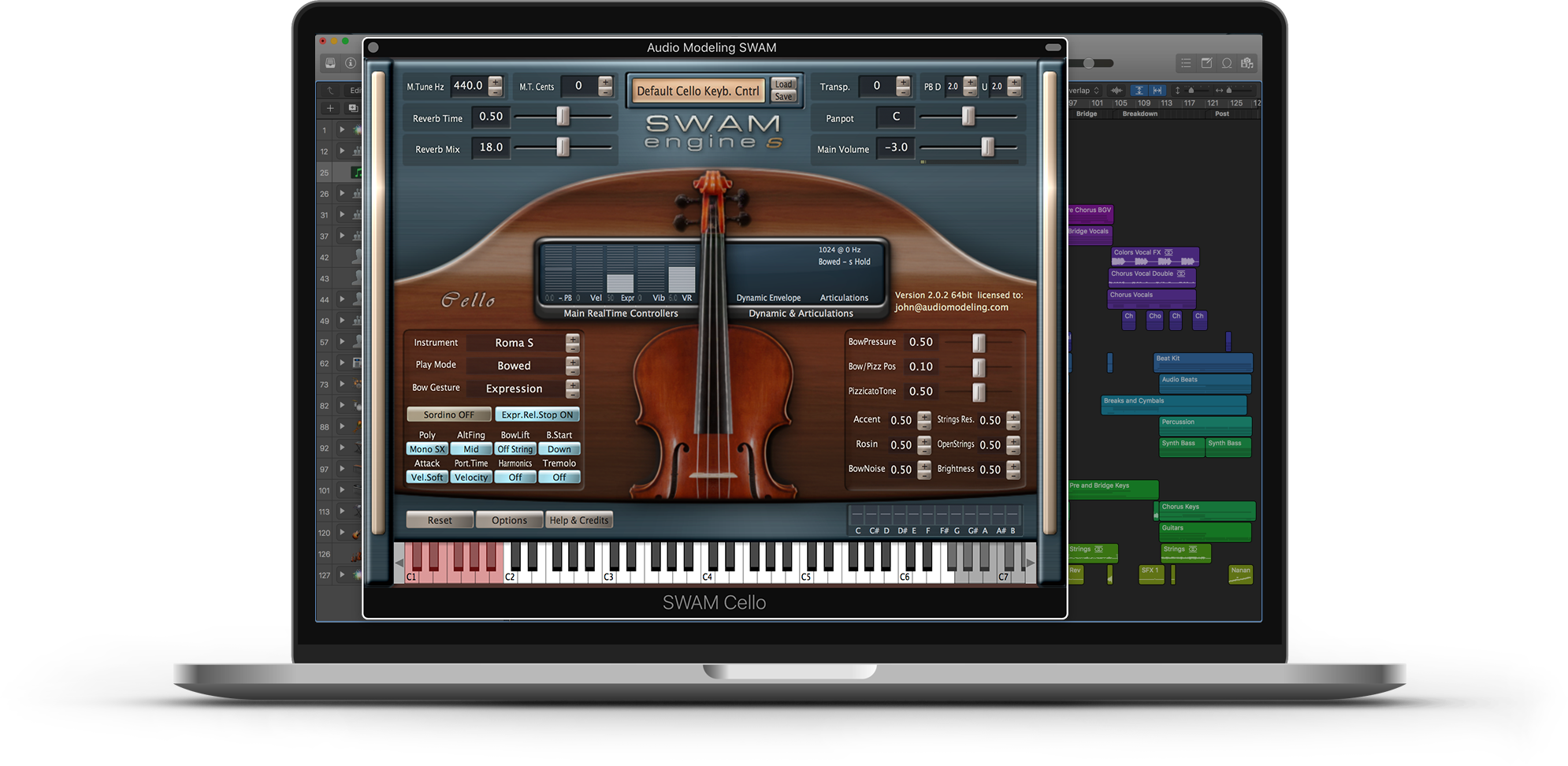The height and width of the screenshot is (766, 1568).
Task: Toggle the Poly Mono SX button
Action: (x=427, y=449)
